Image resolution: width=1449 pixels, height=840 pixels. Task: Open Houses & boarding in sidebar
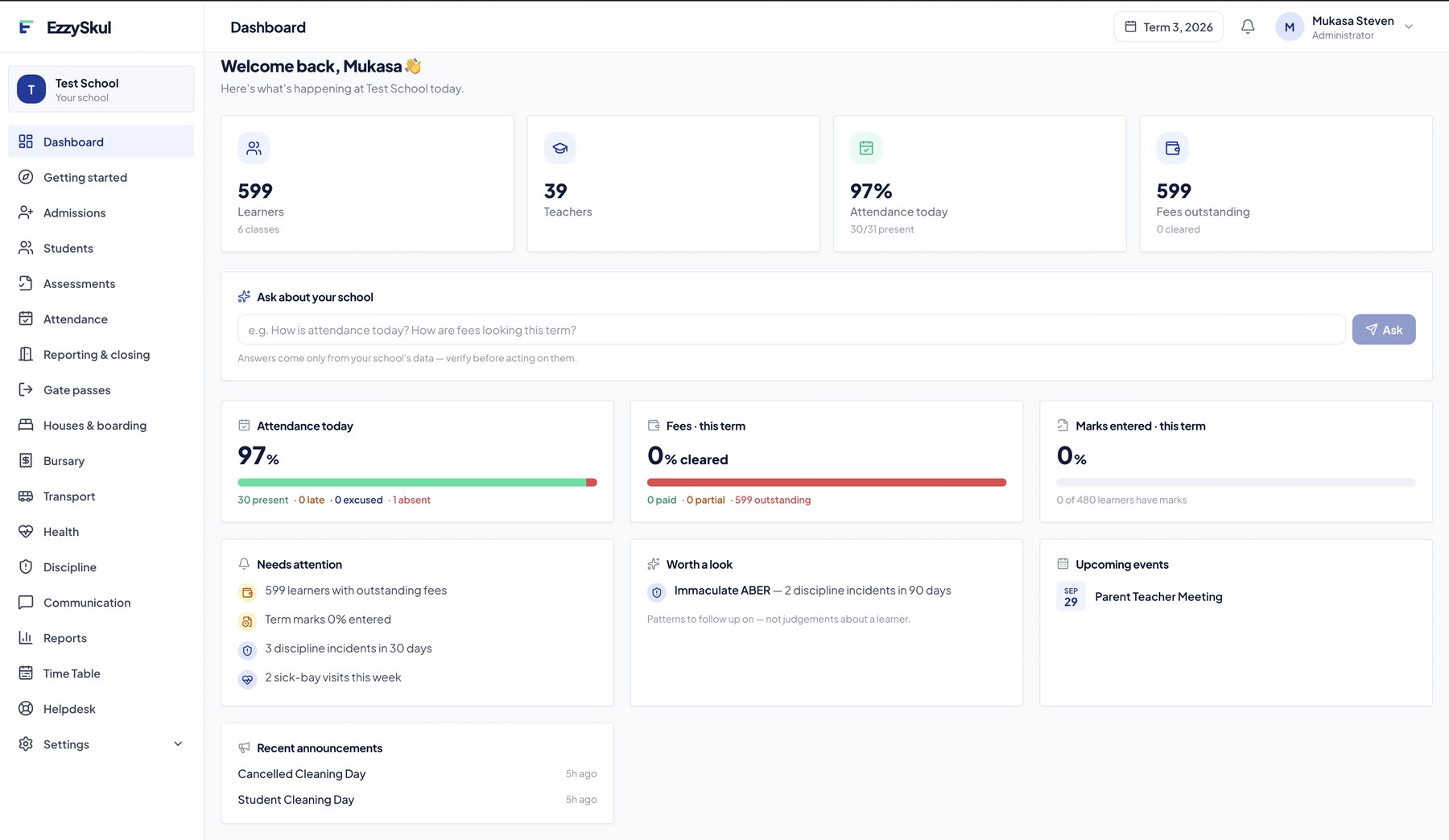pos(101,425)
